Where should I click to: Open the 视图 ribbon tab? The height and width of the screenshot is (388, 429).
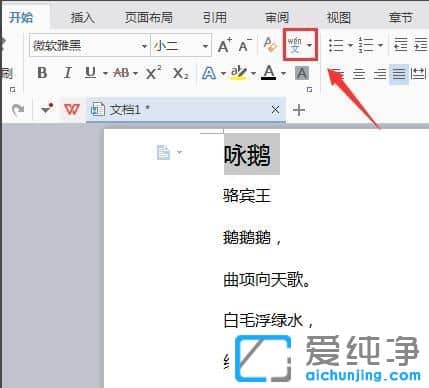tap(338, 18)
